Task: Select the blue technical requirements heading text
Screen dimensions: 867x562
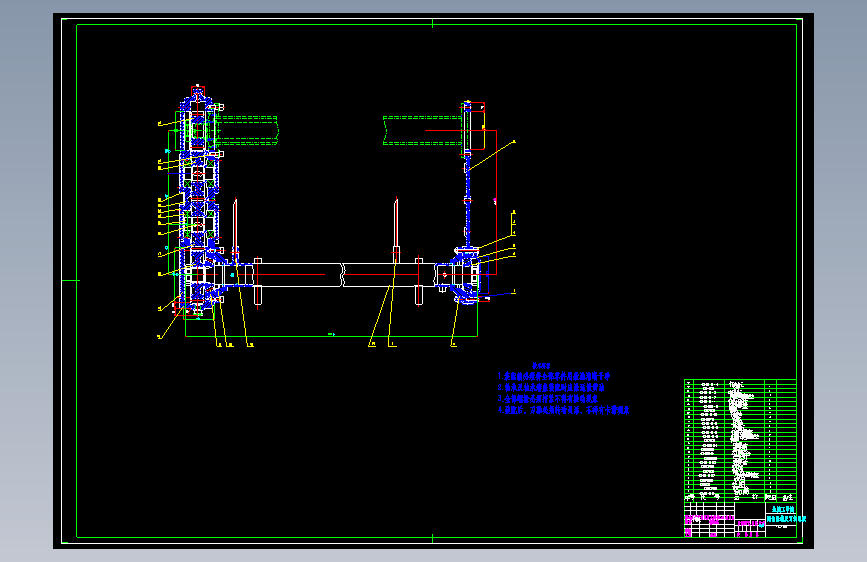Action: click(541, 366)
